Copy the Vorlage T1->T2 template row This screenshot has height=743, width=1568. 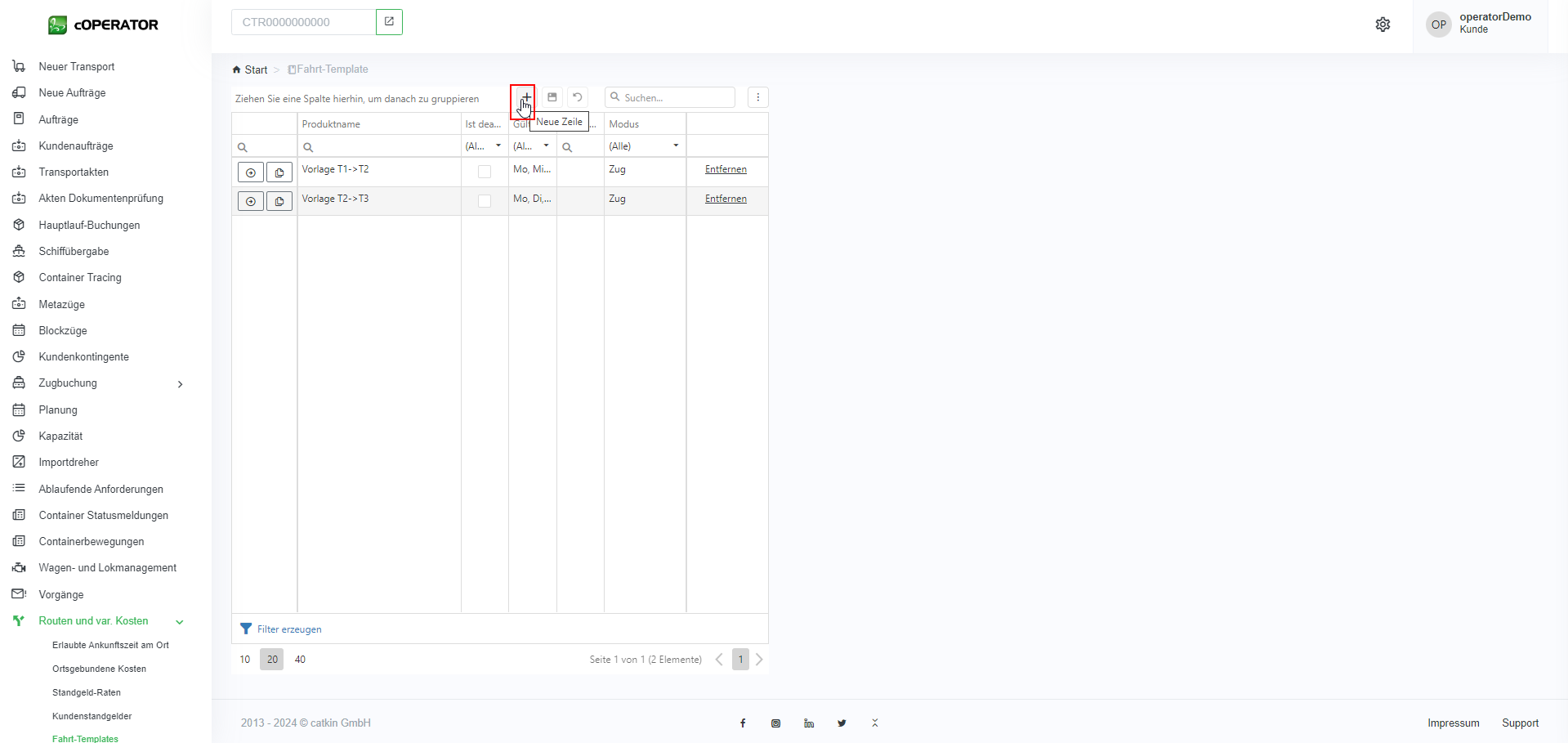click(x=279, y=172)
